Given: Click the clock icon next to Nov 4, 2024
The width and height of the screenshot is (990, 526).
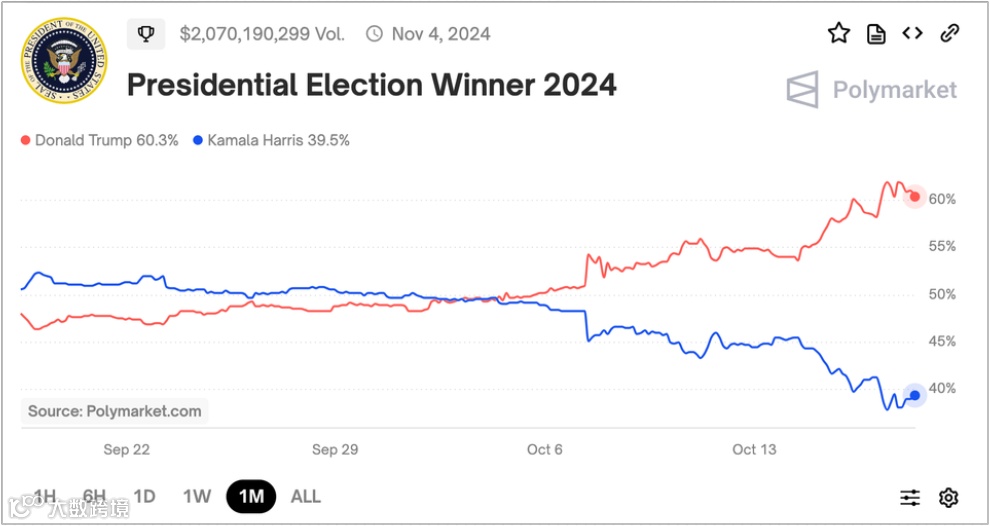Looking at the screenshot, I should pyautogui.click(x=374, y=34).
